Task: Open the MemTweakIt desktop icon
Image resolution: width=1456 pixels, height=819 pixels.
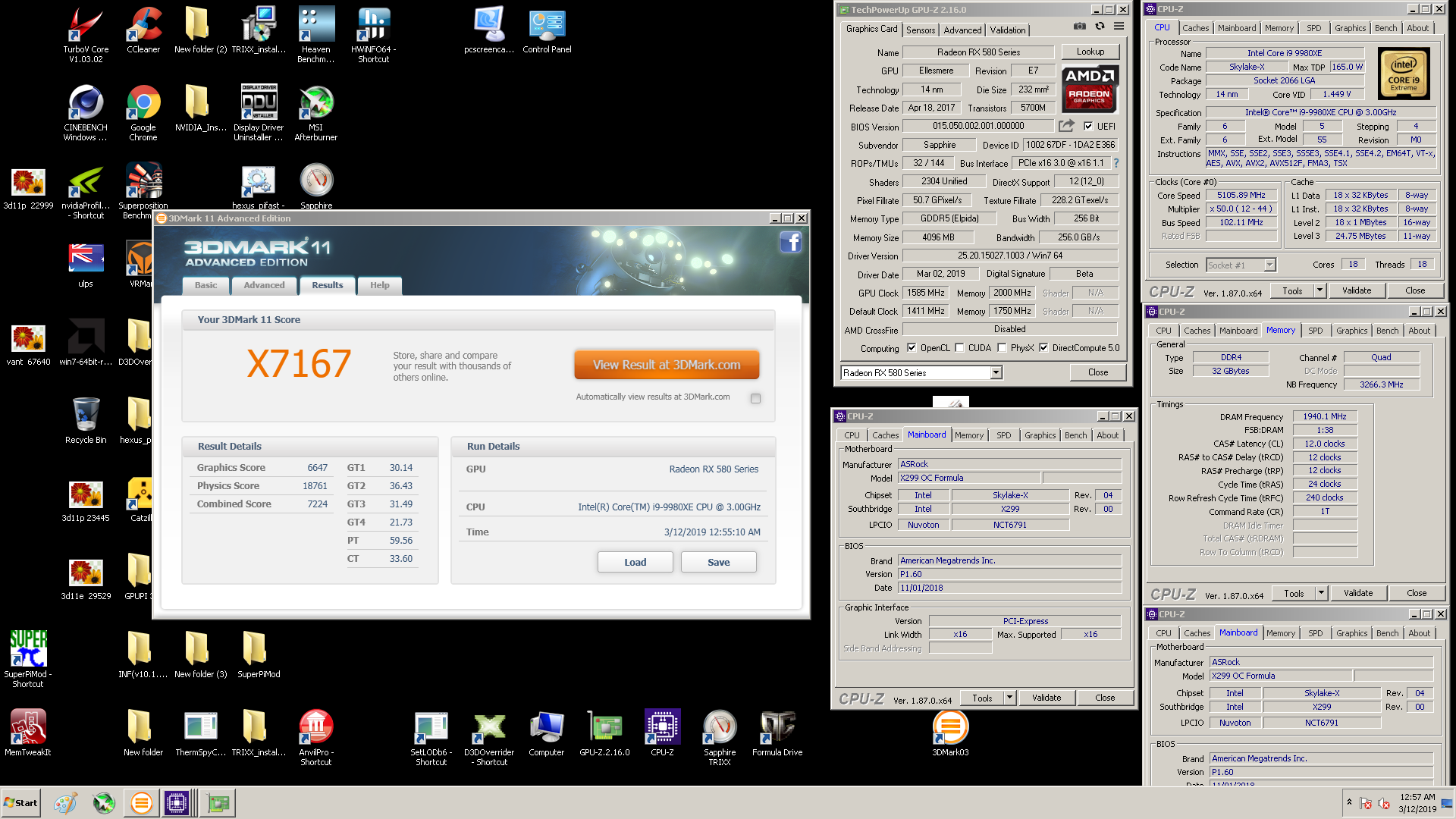Action: [x=28, y=733]
